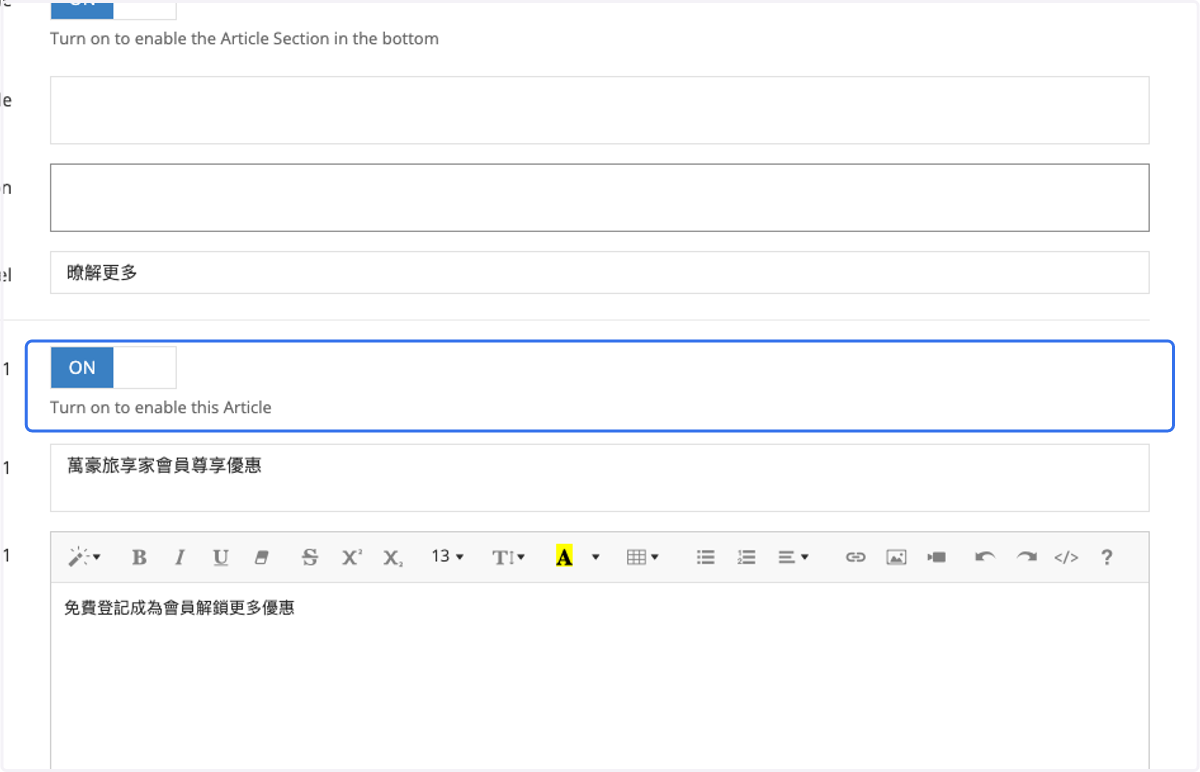
Task: Open the paragraph alignment dropdown
Action: 793,557
